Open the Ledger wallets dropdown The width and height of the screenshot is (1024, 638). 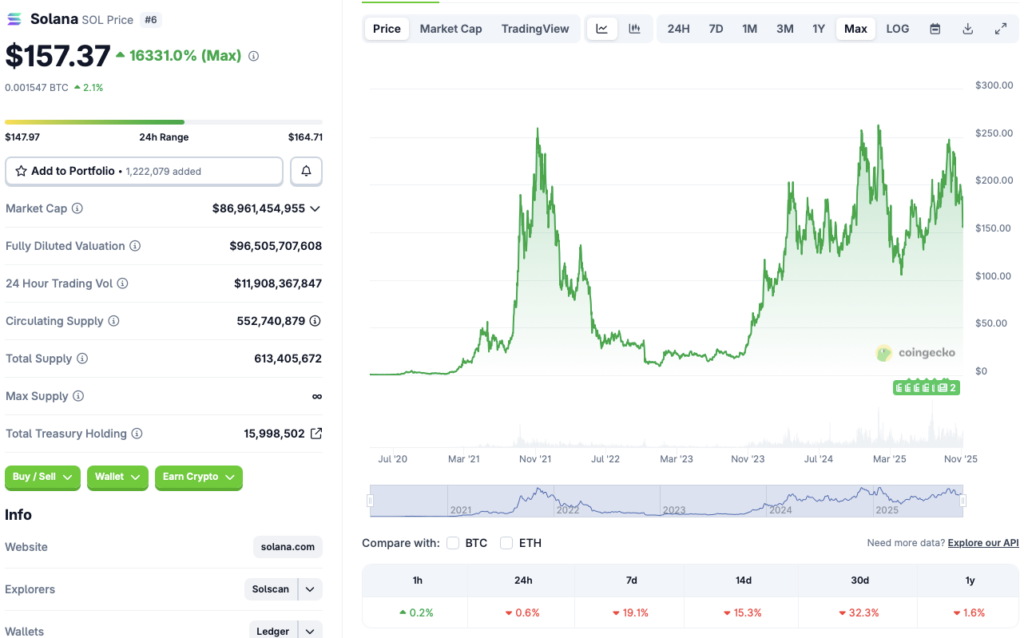tap(285, 630)
